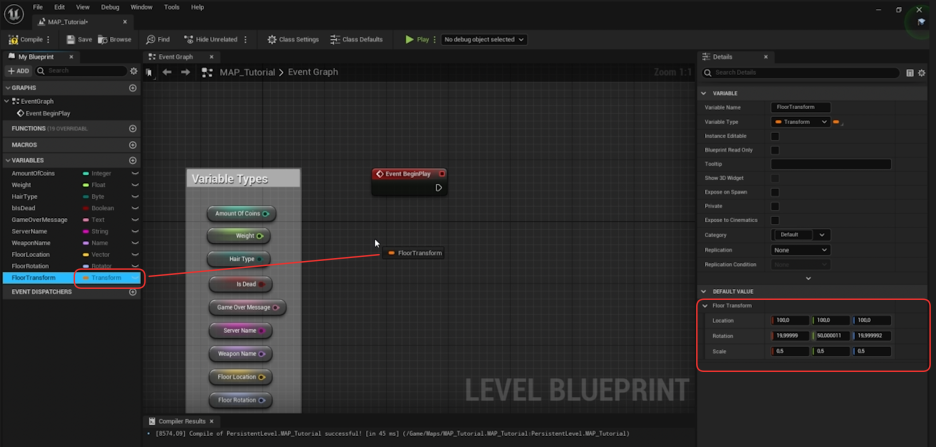Open the Tools menu

coord(172,7)
